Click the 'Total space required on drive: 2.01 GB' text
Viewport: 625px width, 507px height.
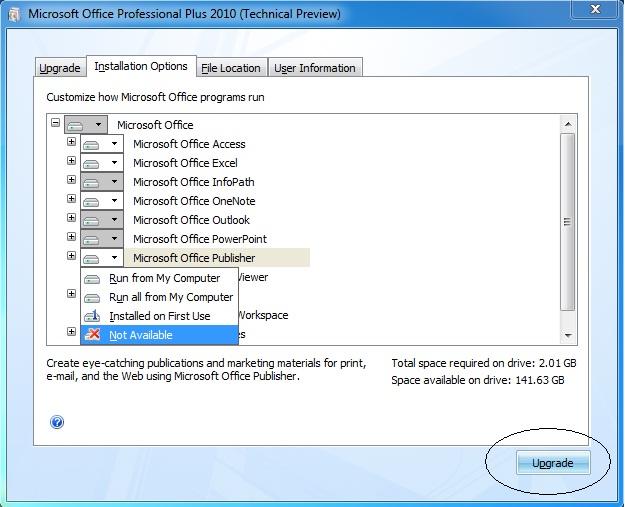[x=483, y=363]
